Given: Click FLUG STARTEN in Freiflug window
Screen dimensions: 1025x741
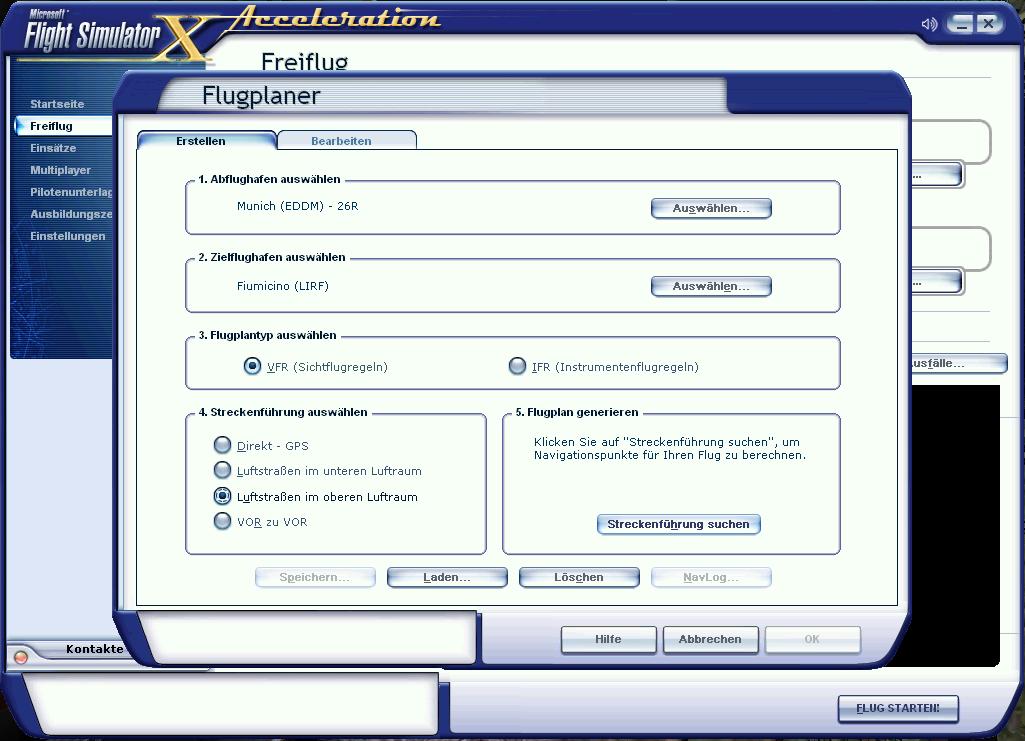Looking at the screenshot, I should (x=898, y=709).
